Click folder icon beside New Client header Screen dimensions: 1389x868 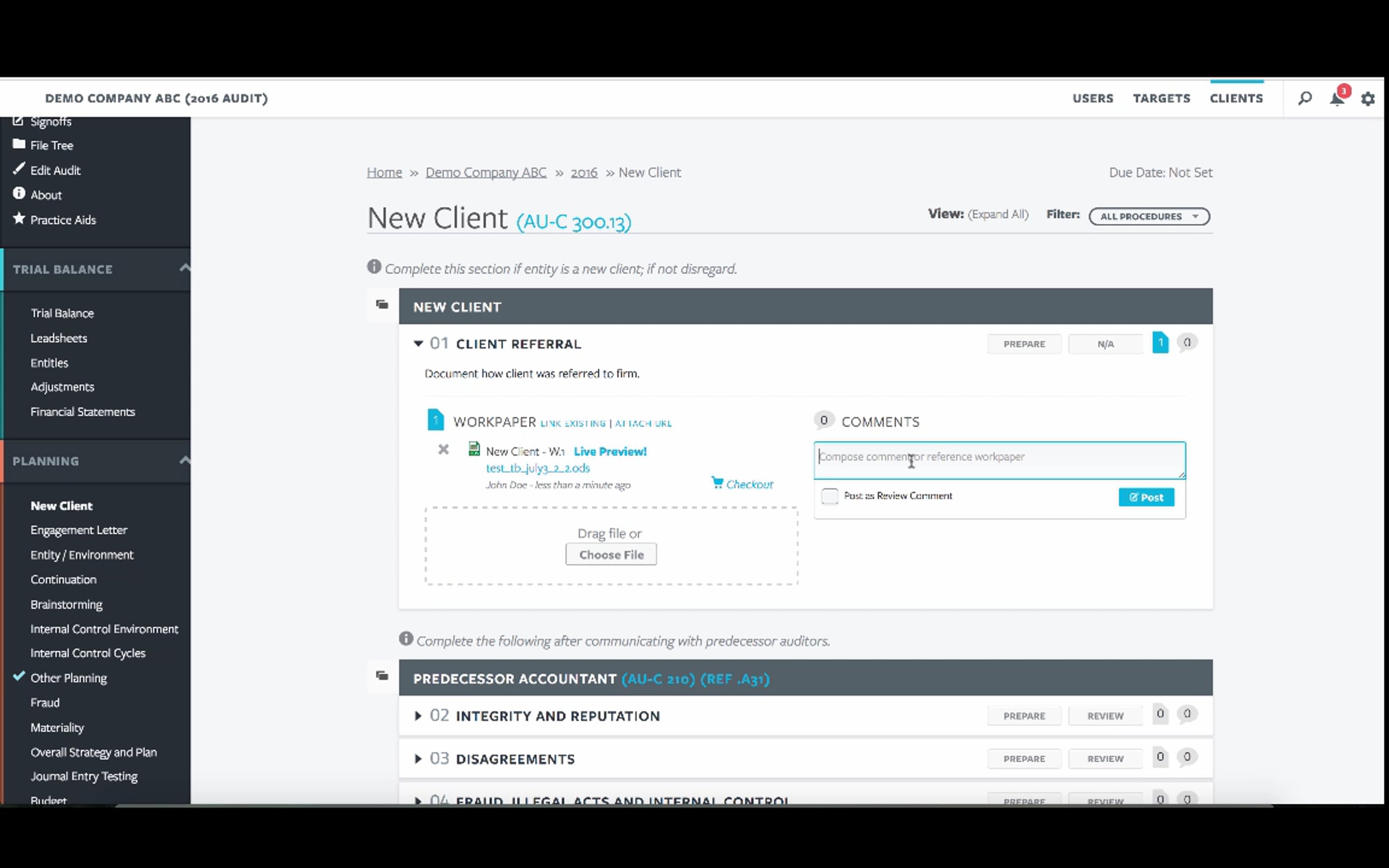382,304
